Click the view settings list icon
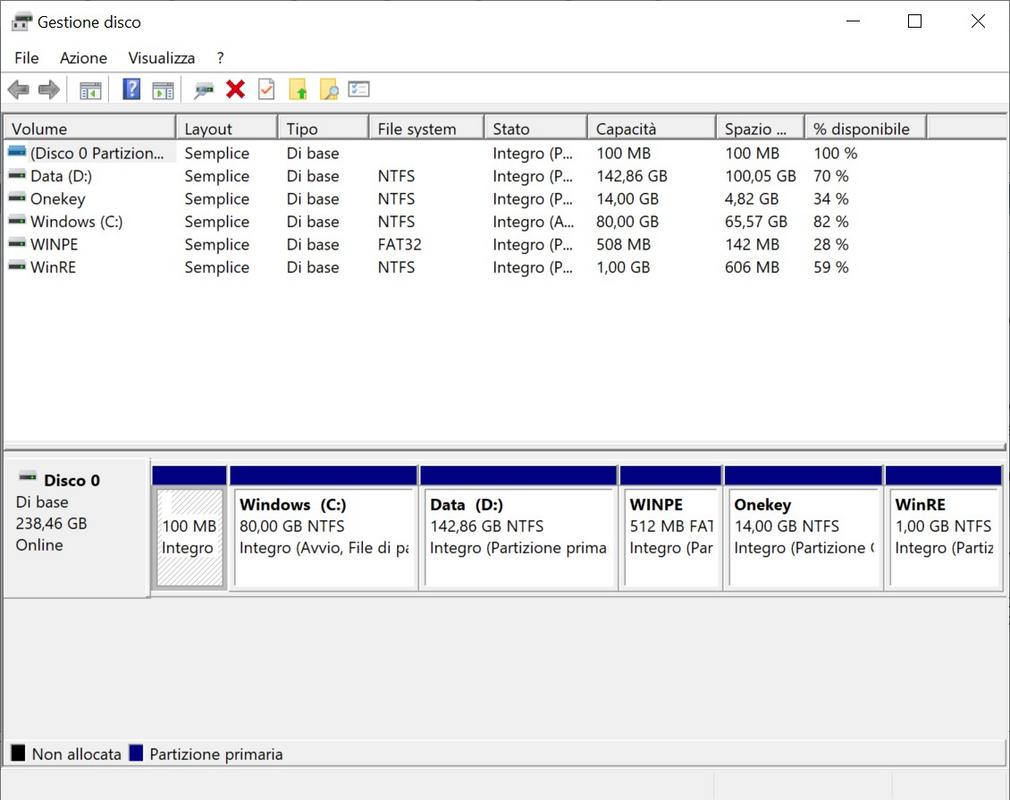The width and height of the screenshot is (1010, 800). point(359,88)
